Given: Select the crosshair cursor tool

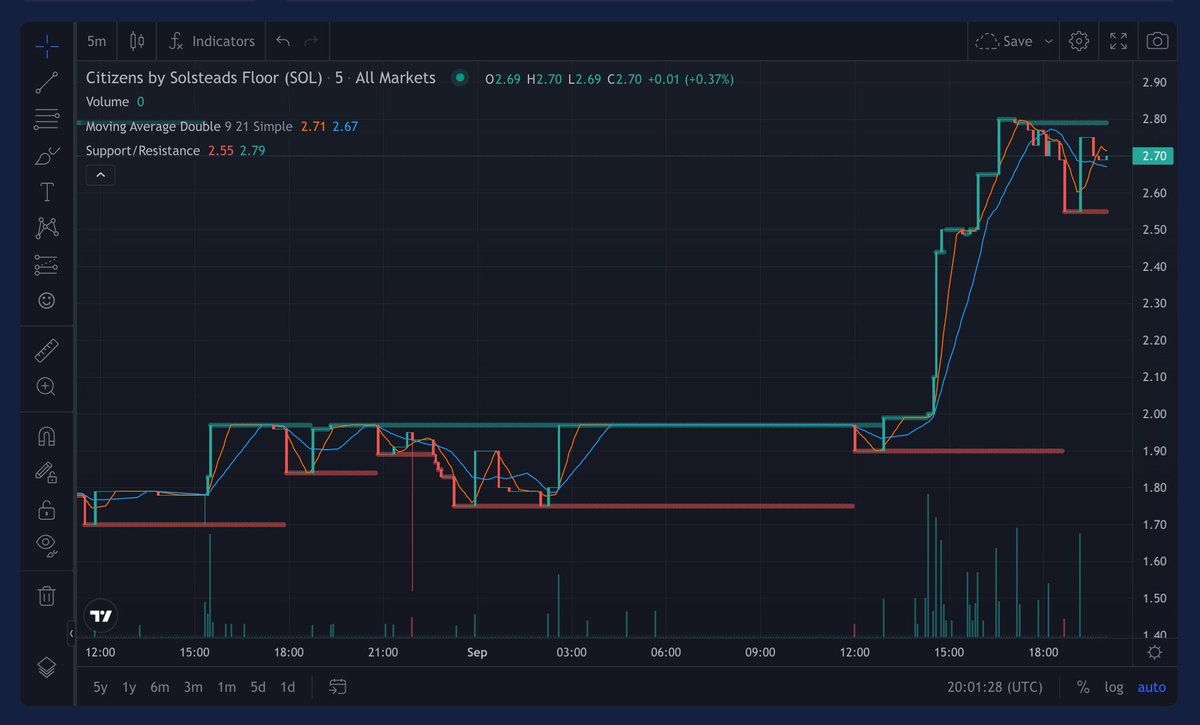Looking at the screenshot, I should tap(46, 46).
